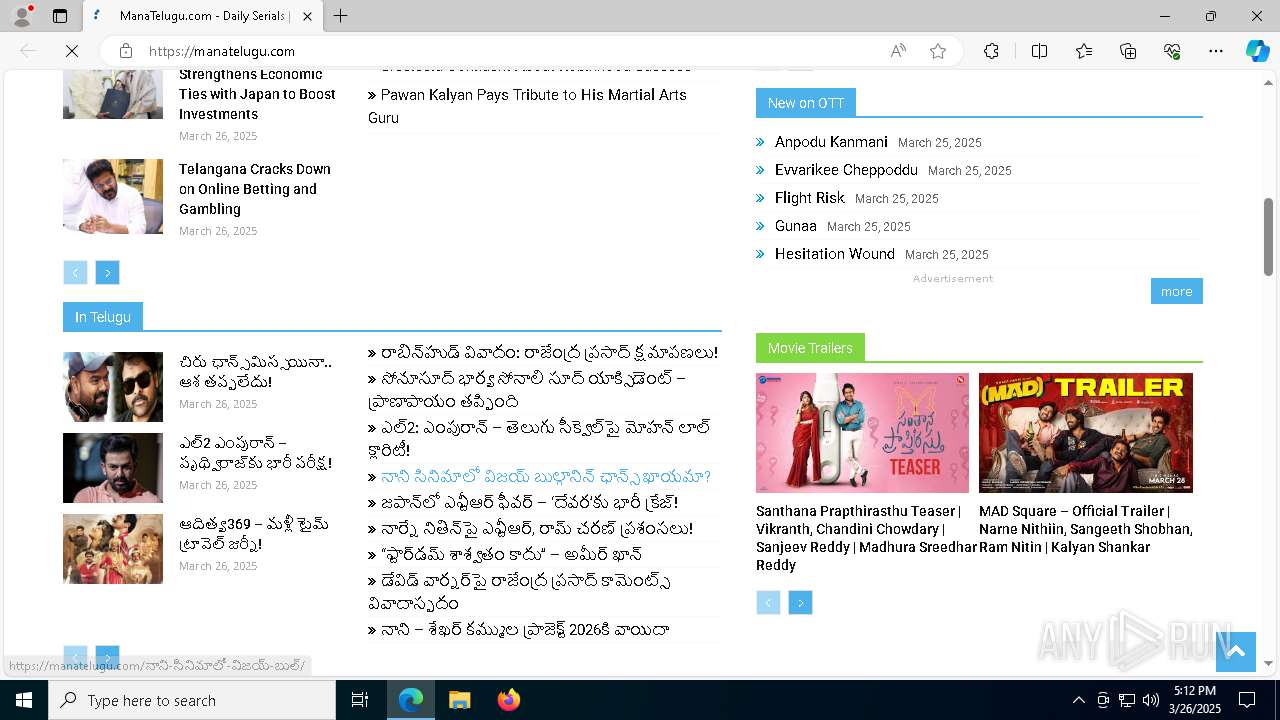Screen dimensions: 1280x720
Task: Open the Windows Start menu
Action: pos(24,700)
